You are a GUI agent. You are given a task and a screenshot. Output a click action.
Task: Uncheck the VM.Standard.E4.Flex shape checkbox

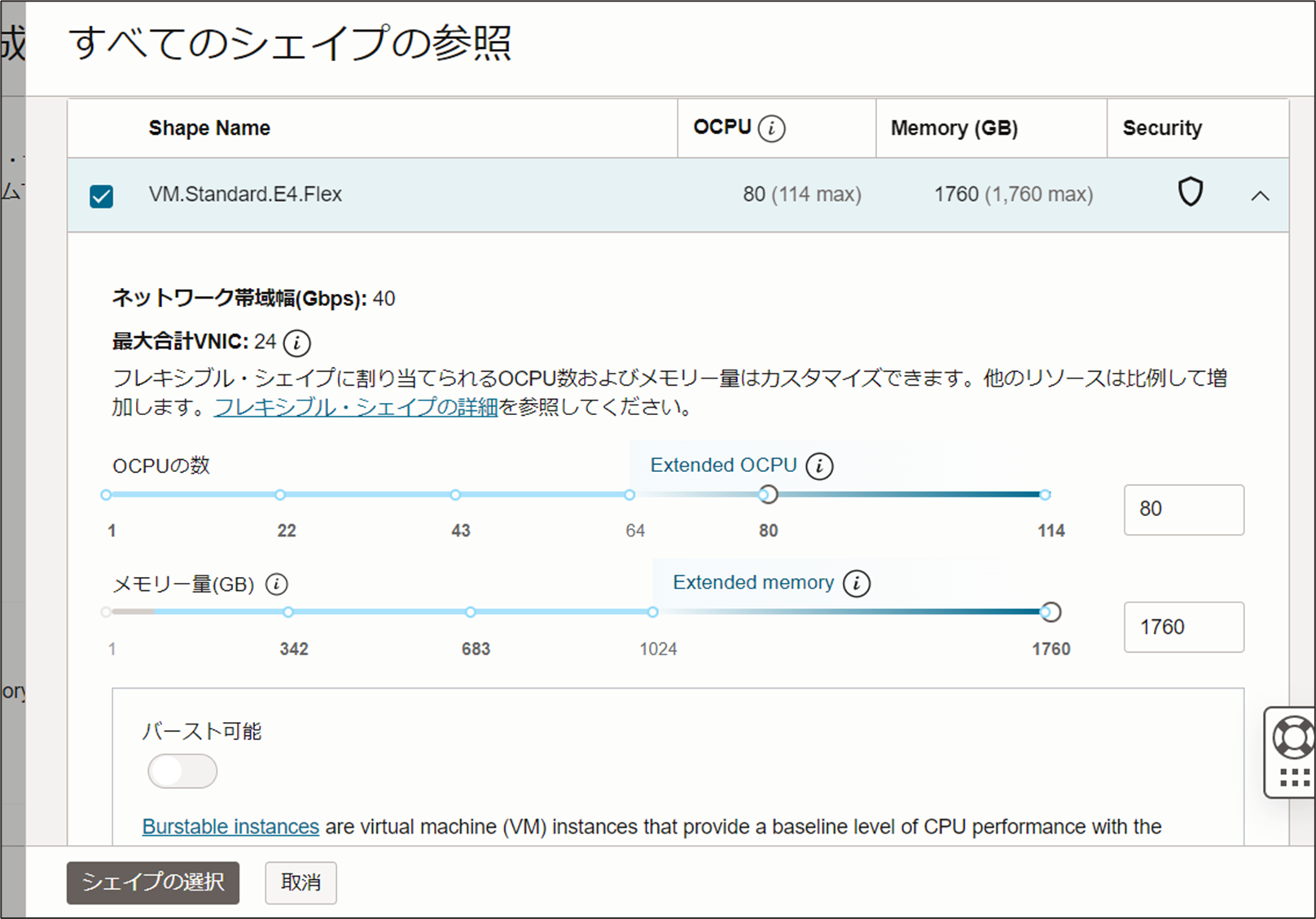tap(102, 196)
